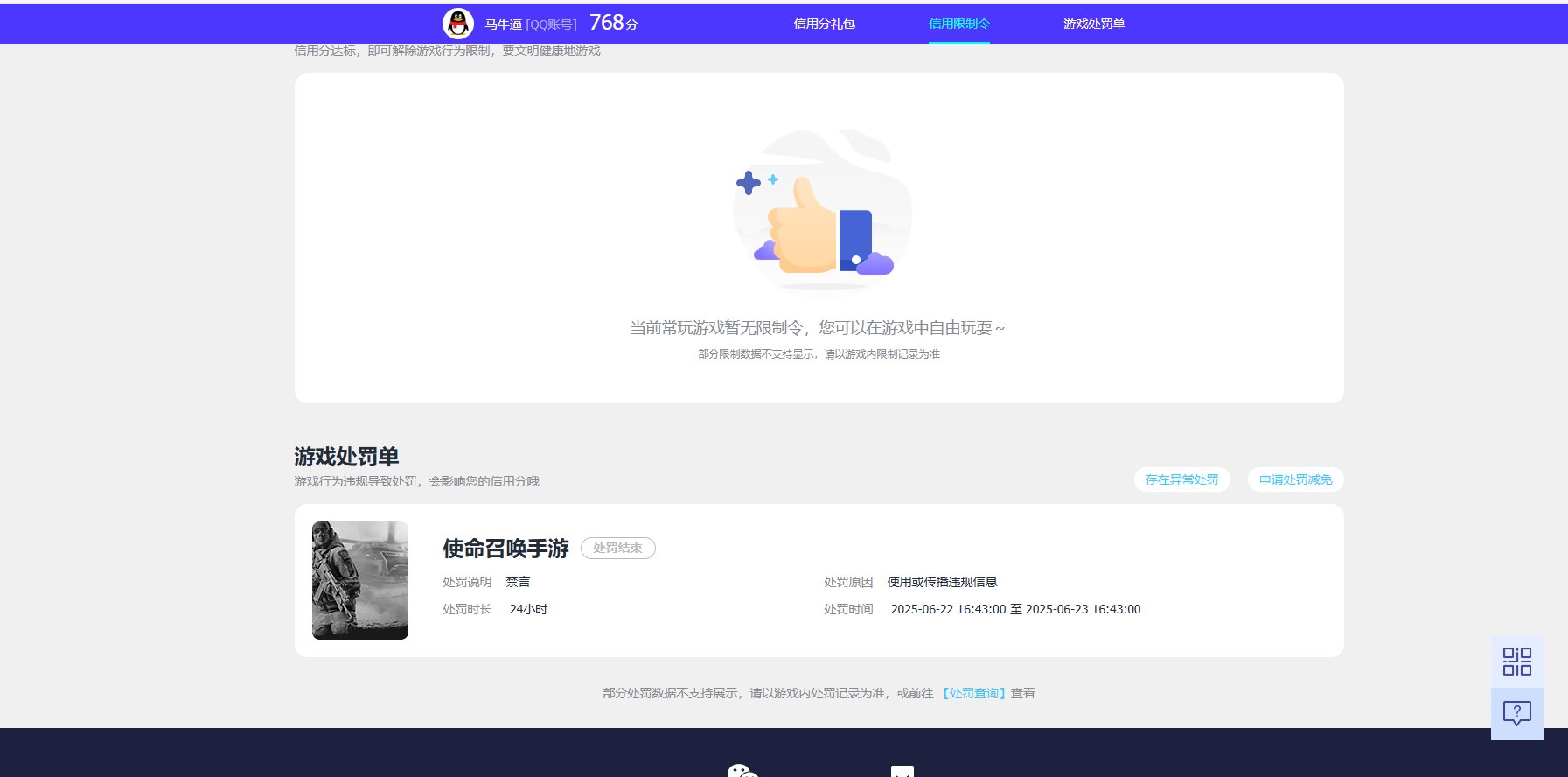Click the QQ penguin avatar icon
1568x777 pixels.
pyautogui.click(x=457, y=24)
